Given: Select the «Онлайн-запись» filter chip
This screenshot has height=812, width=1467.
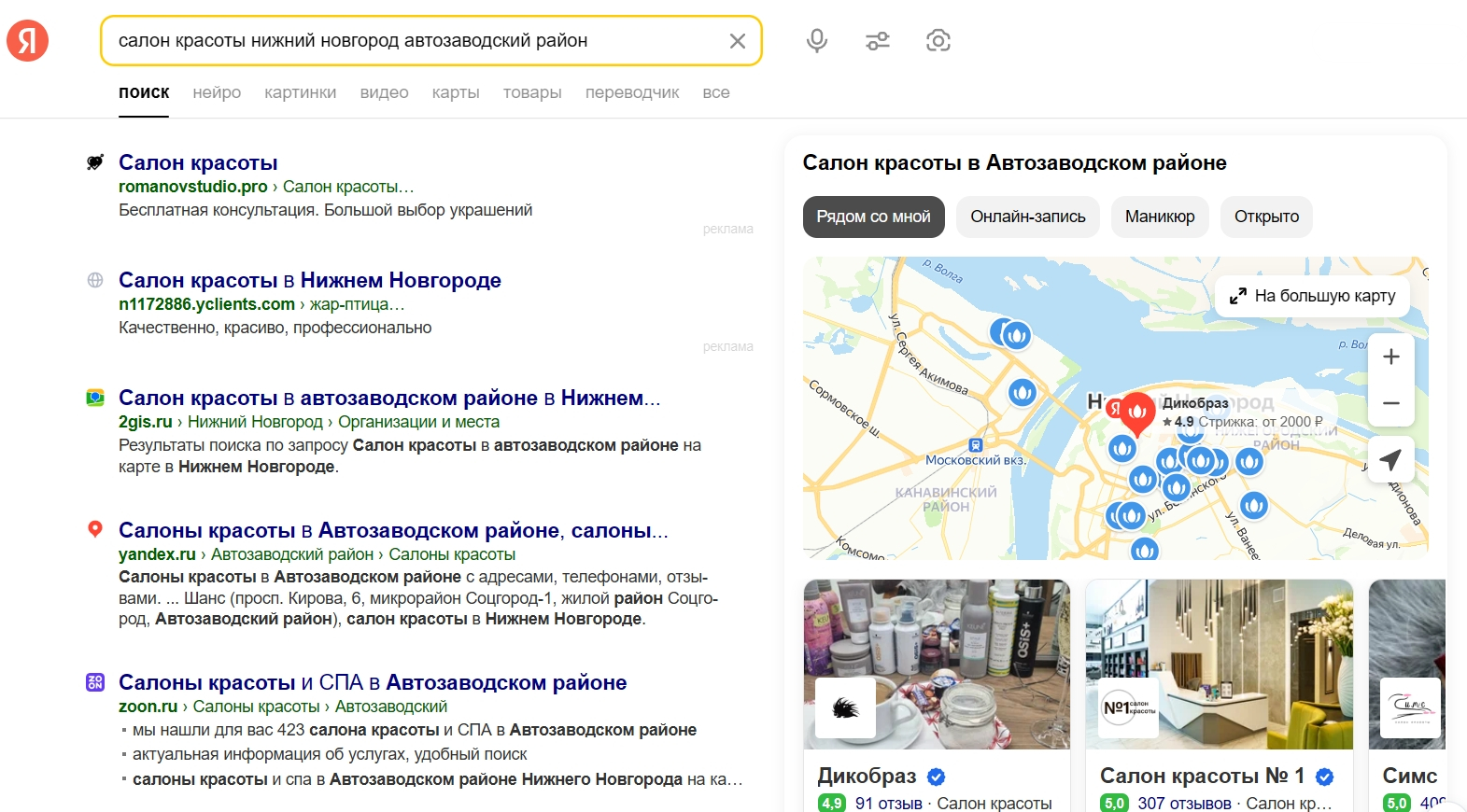Looking at the screenshot, I should pos(1028,217).
